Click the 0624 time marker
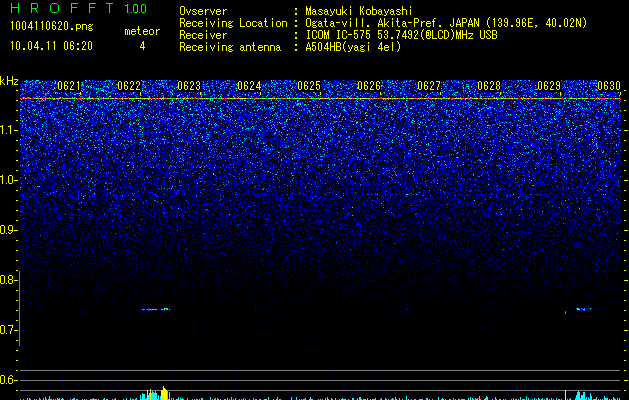 click(x=249, y=86)
